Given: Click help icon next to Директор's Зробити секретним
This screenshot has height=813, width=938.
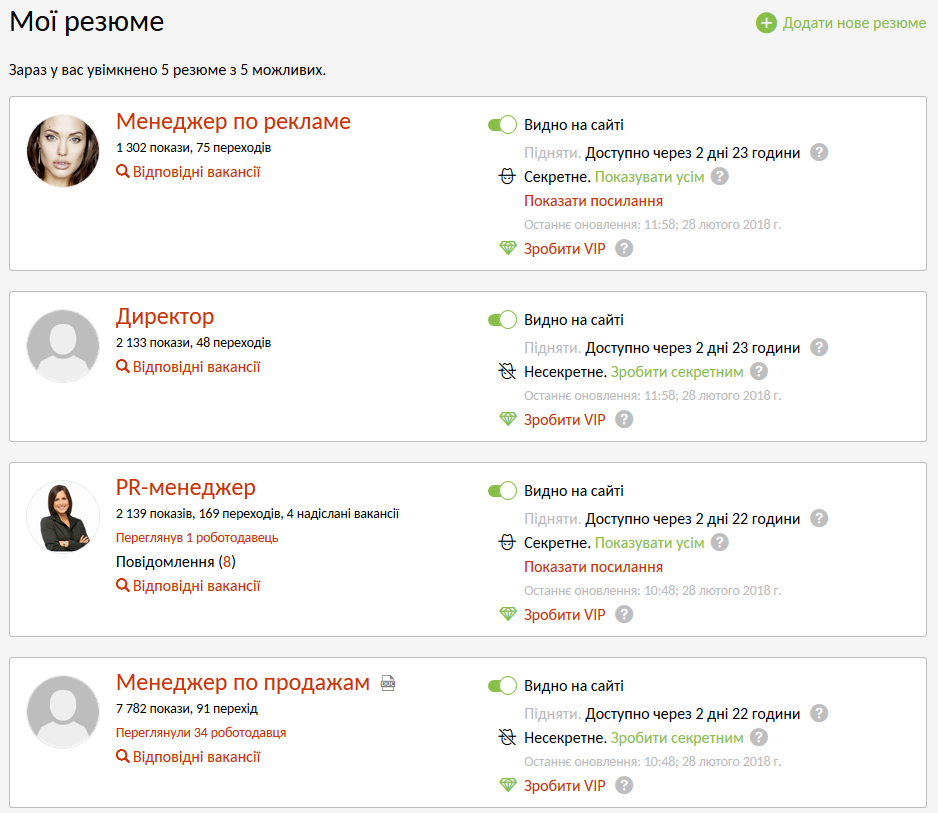Looking at the screenshot, I should (x=759, y=372).
